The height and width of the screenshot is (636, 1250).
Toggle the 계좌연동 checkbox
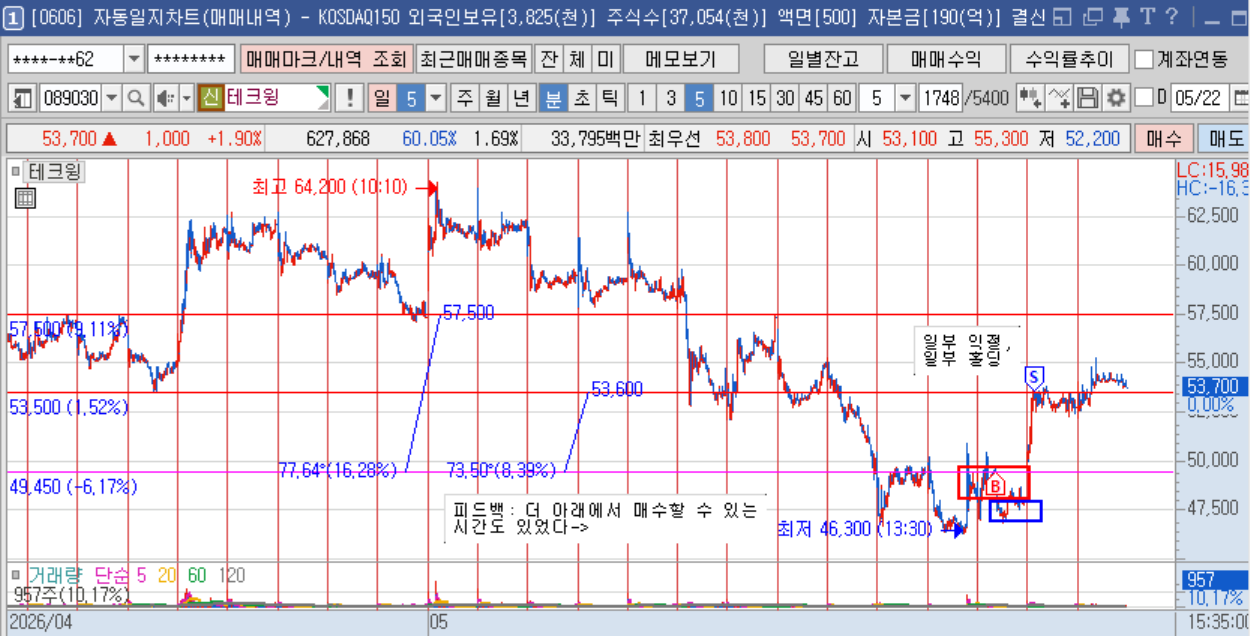1144,59
